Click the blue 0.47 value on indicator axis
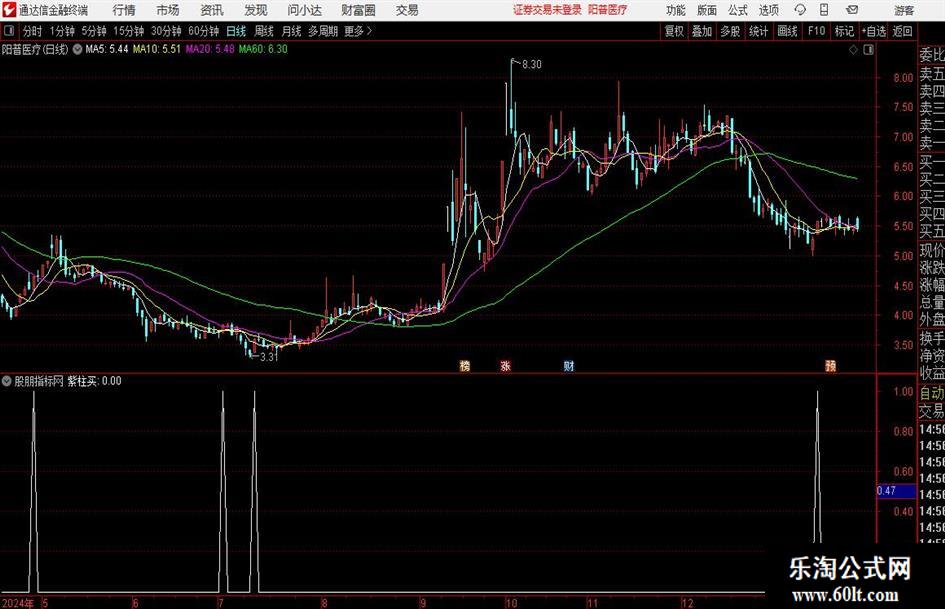Viewport: 945px width, 609px height. click(x=896, y=491)
